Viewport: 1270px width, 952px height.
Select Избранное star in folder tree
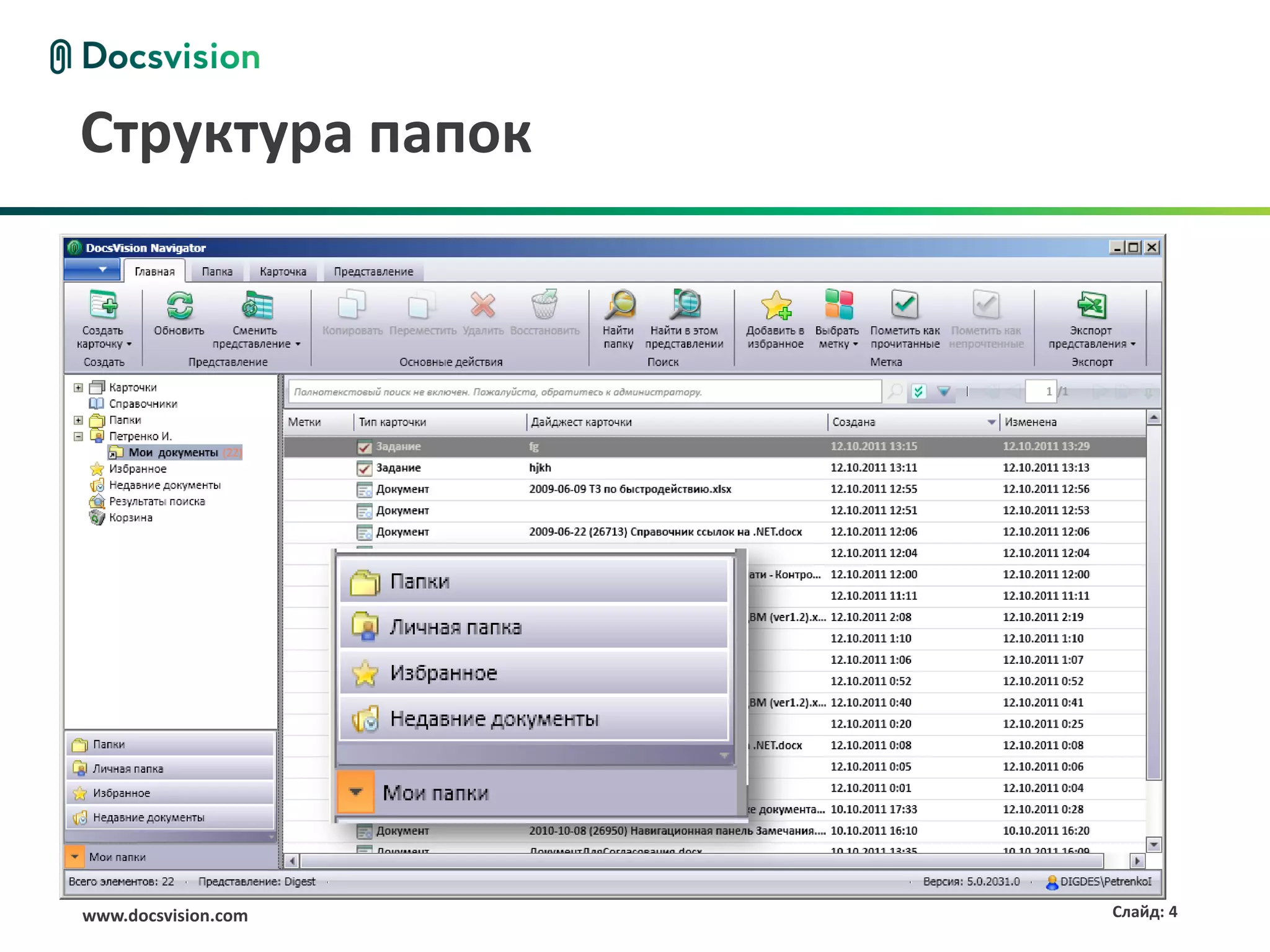pos(97,469)
